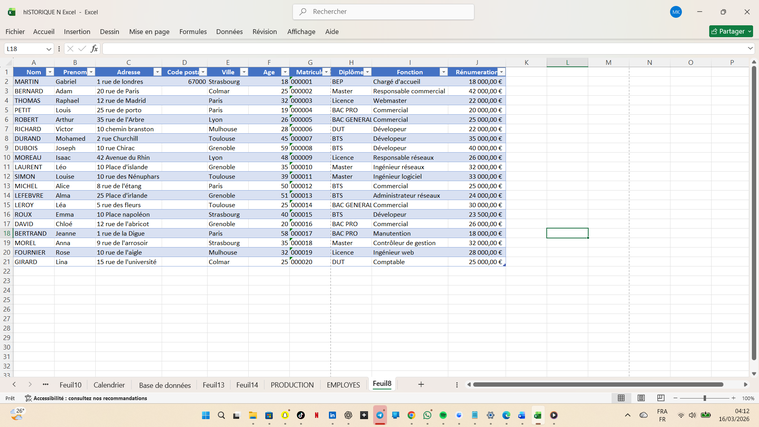Switch to Page Break Preview view
Viewport: 759px width, 427px height.
coord(659,398)
